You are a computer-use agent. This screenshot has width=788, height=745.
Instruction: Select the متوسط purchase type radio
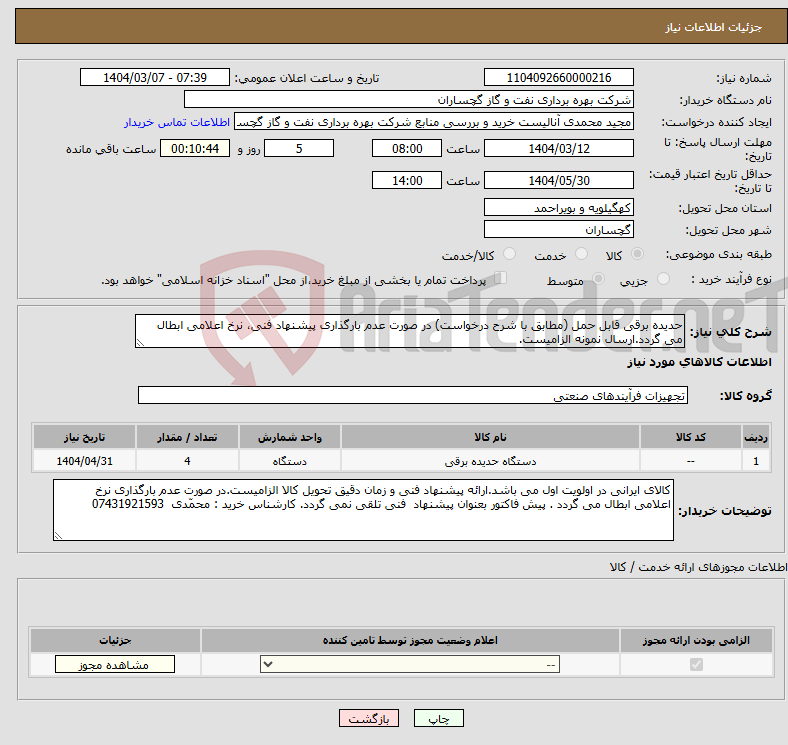598,278
